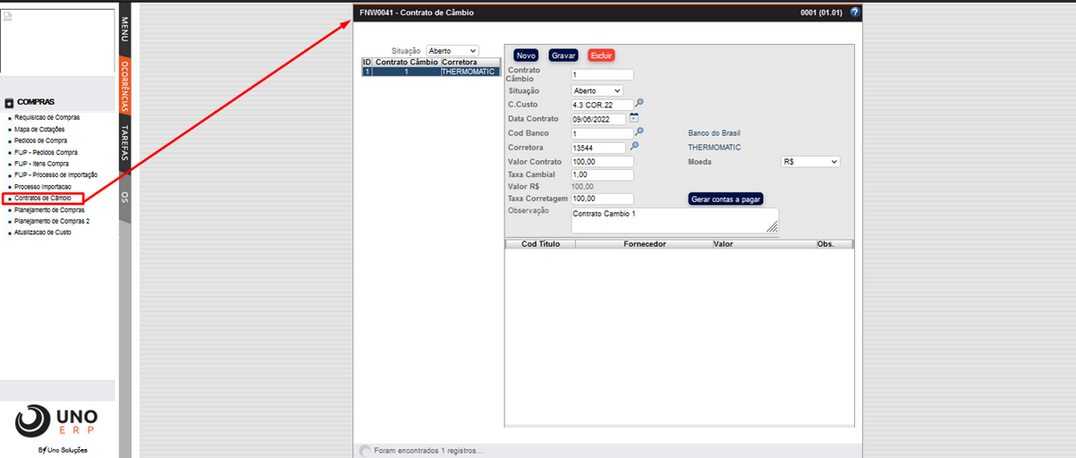Screen dimensions: 1076x458
Task: Open the Moeda currency dropdown
Action: [810, 161]
